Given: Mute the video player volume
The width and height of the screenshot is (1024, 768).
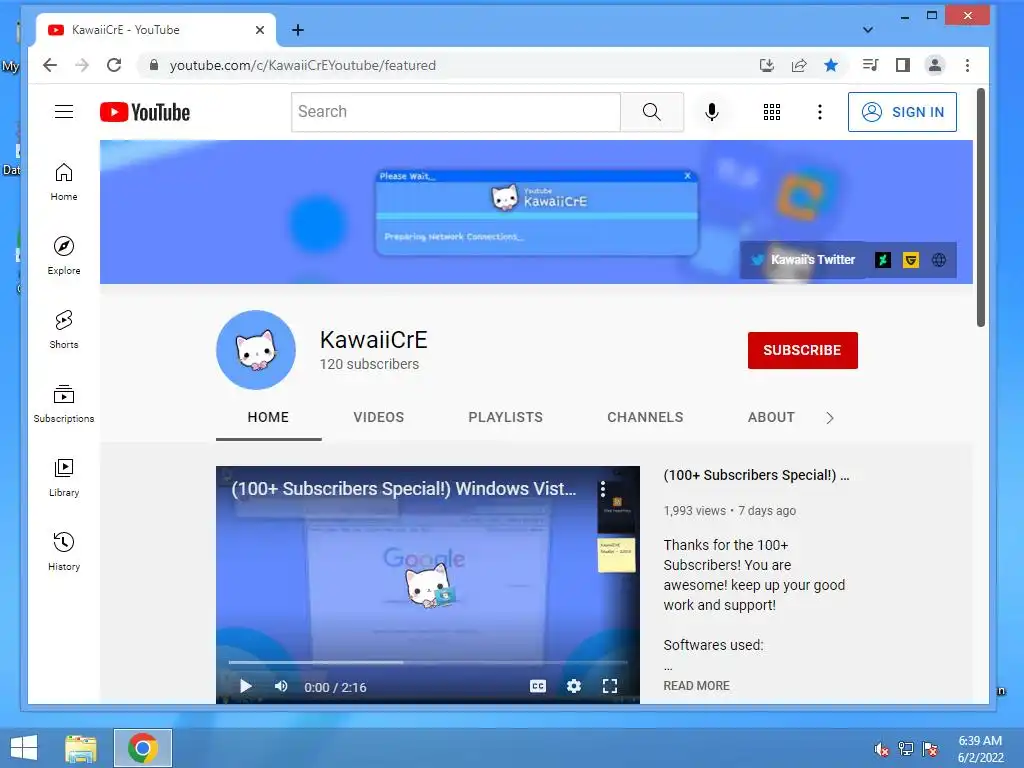Looking at the screenshot, I should click(281, 686).
